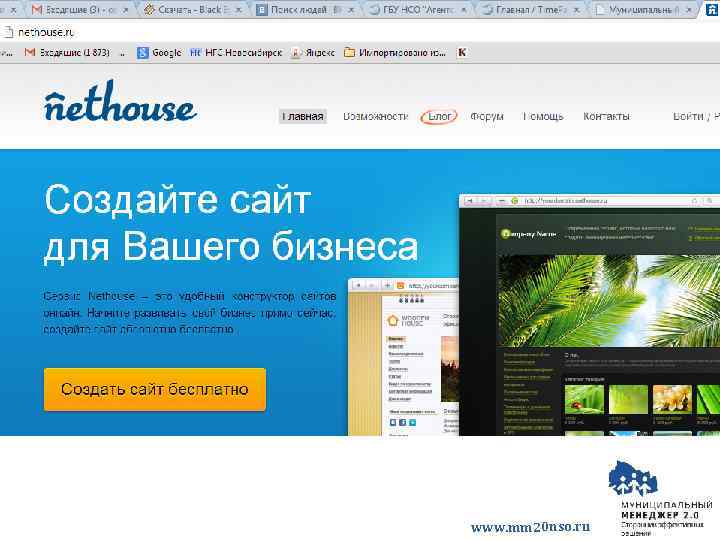
Task: Open the Контакты menu item
Action: point(606,117)
